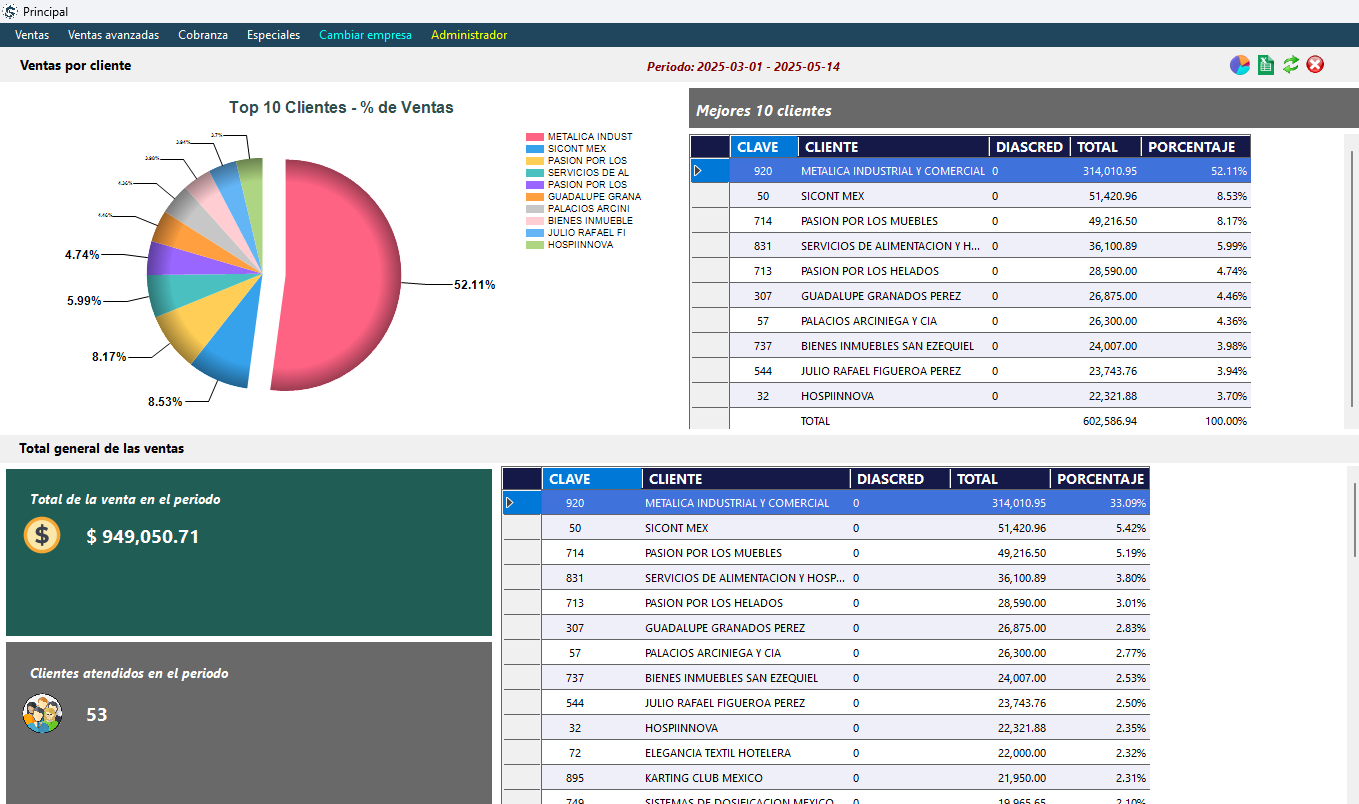This screenshot has width=1359, height=804.
Task: Open the Cobranza menu
Action: pos(203,35)
